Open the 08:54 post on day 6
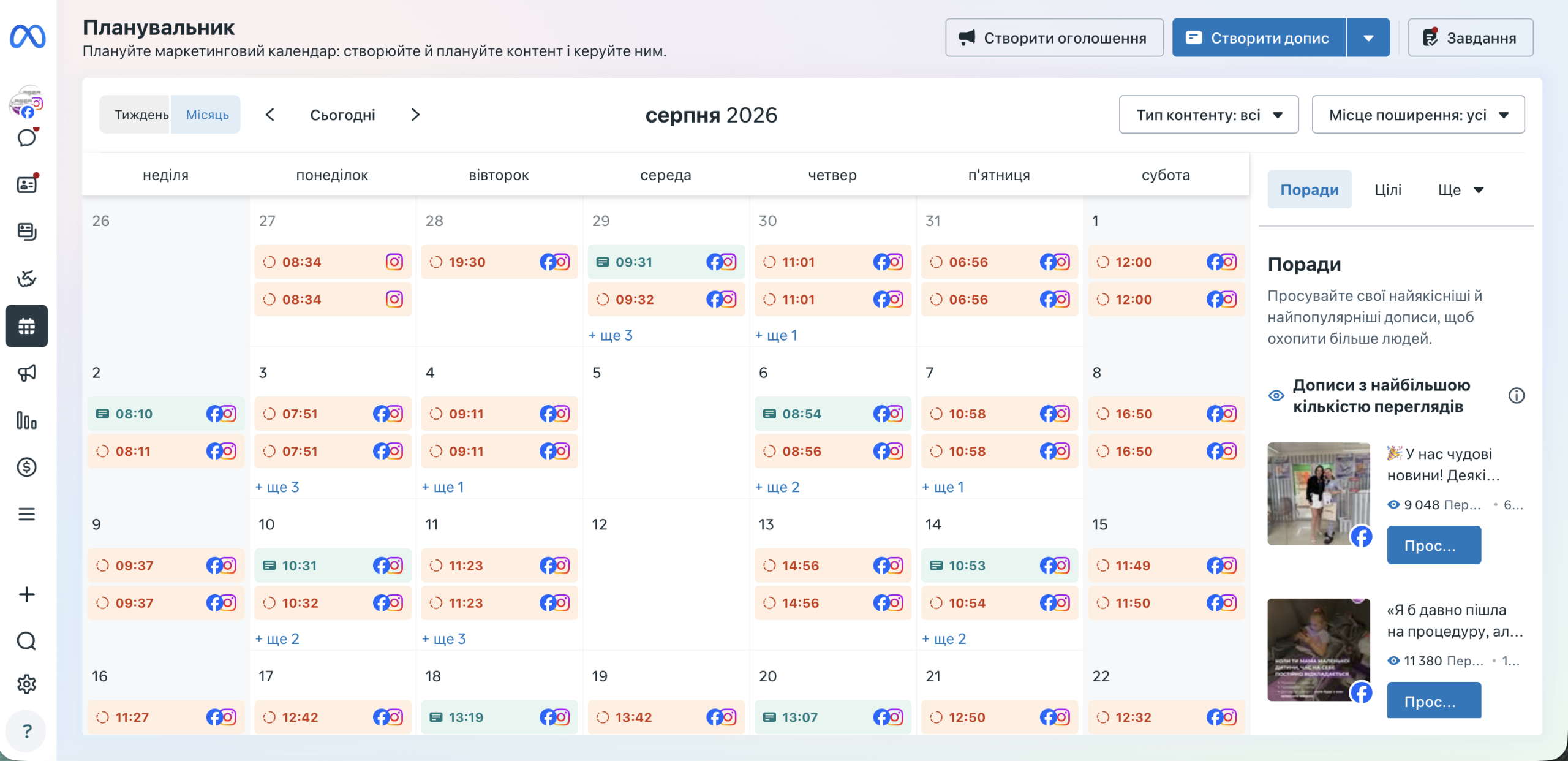 click(x=833, y=414)
